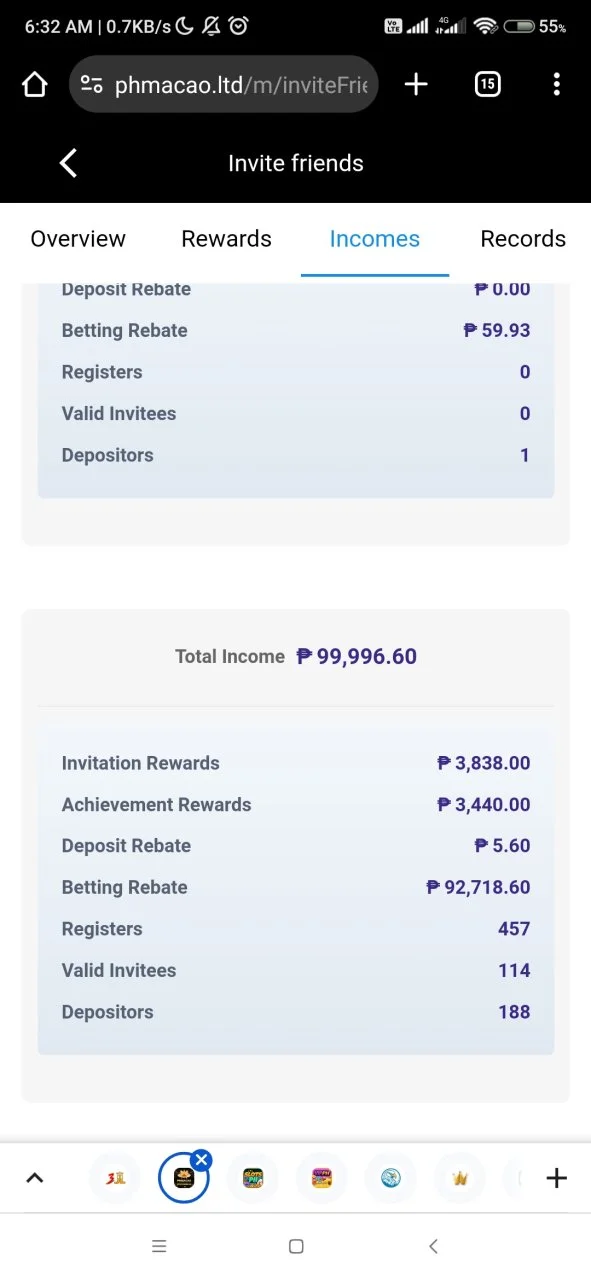The width and height of the screenshot is (591, 1280).
Task: Select the crown icon tab thumbnail
Action: coord(460,1178)
